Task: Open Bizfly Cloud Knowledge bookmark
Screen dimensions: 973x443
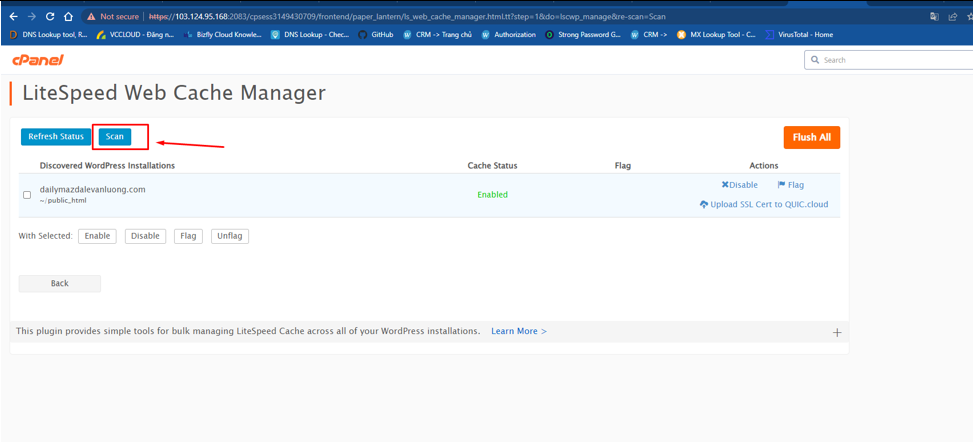Action: (x=223, y=35)
